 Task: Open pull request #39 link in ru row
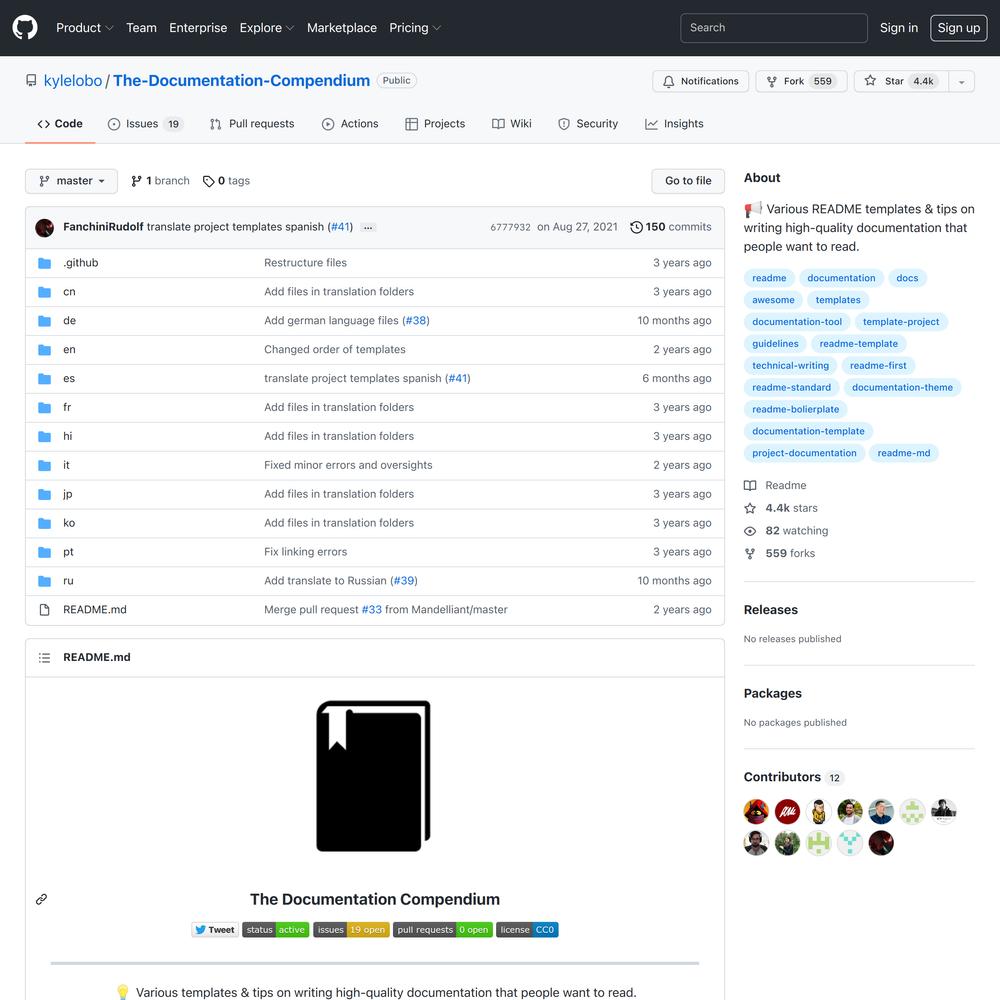[x=404, y=581]
